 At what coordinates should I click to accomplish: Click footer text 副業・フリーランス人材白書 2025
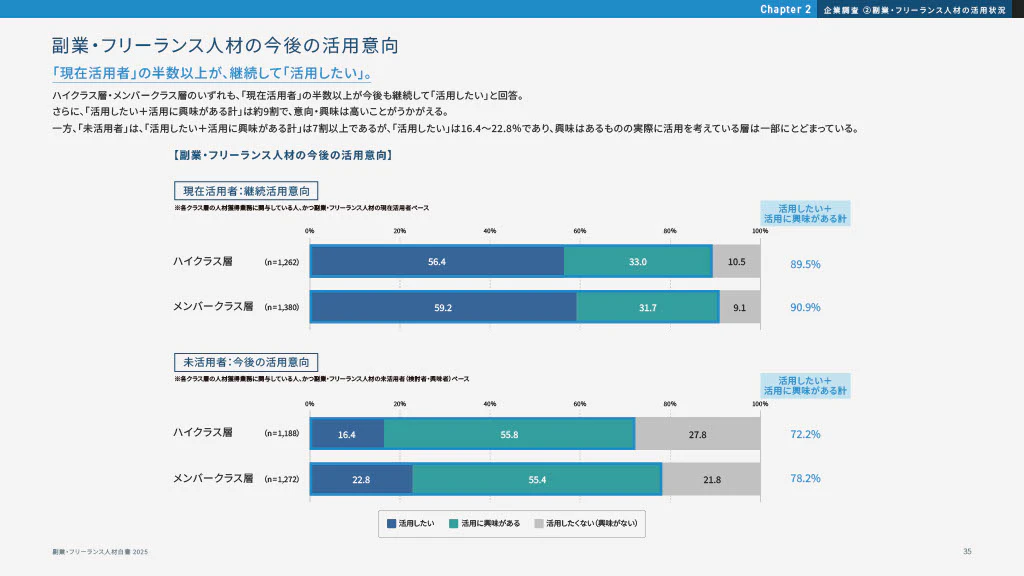(100, 552)
